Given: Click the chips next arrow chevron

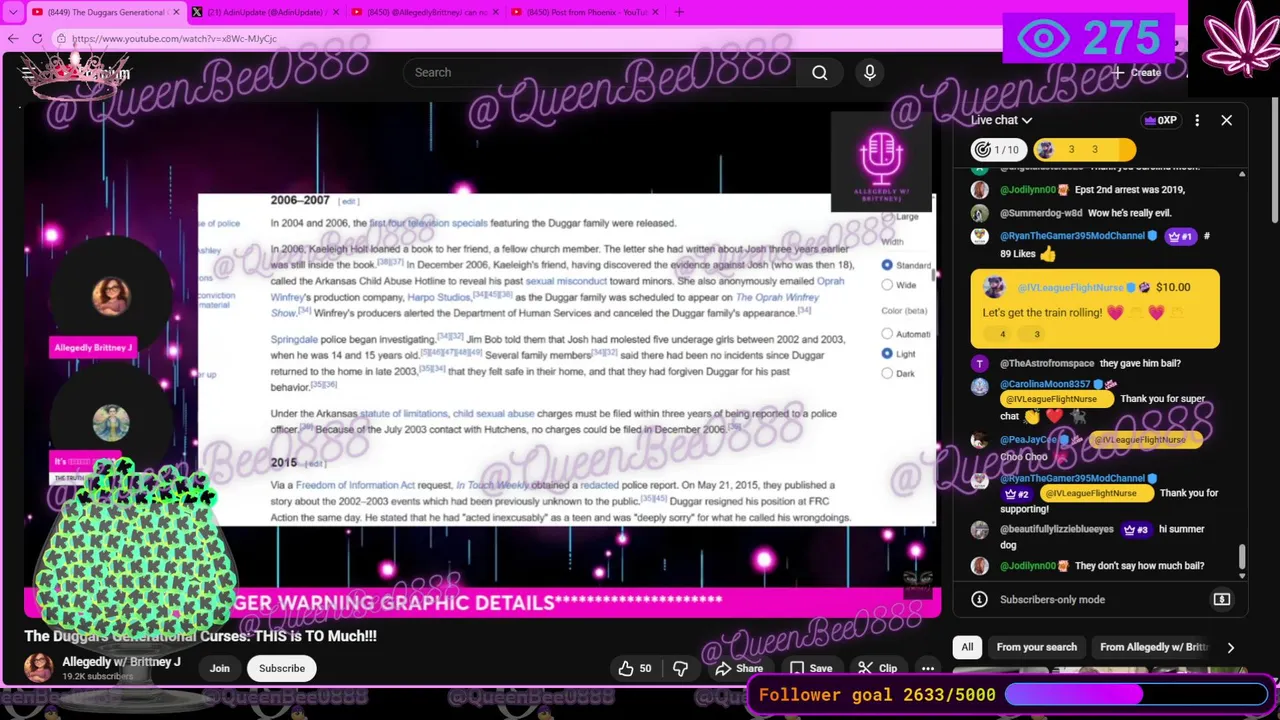Looking at the screenshot, I should click(1230, 647).
